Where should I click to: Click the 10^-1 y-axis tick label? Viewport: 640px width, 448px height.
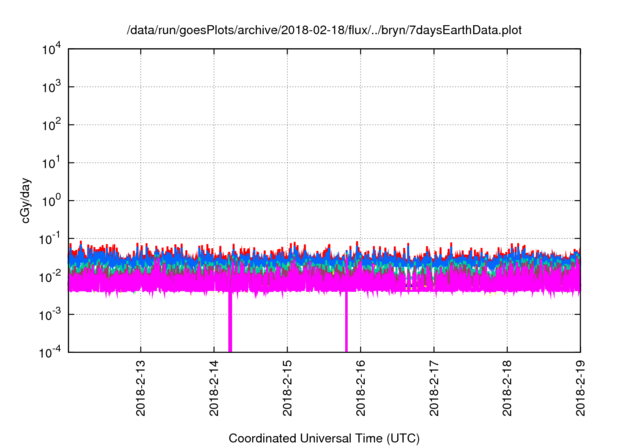tap(50, 239)
